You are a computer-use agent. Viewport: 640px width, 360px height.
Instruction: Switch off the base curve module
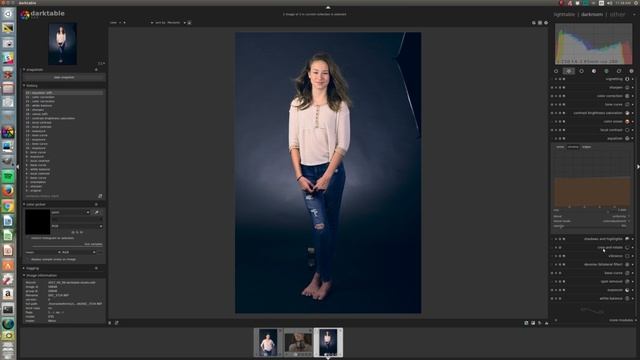click(552, 273)
